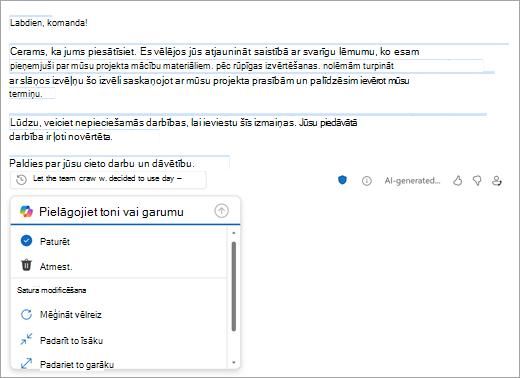Viewport: 520px width, 378px height.
Task: Click the AI-generated... label
Action: pos(412,181)
